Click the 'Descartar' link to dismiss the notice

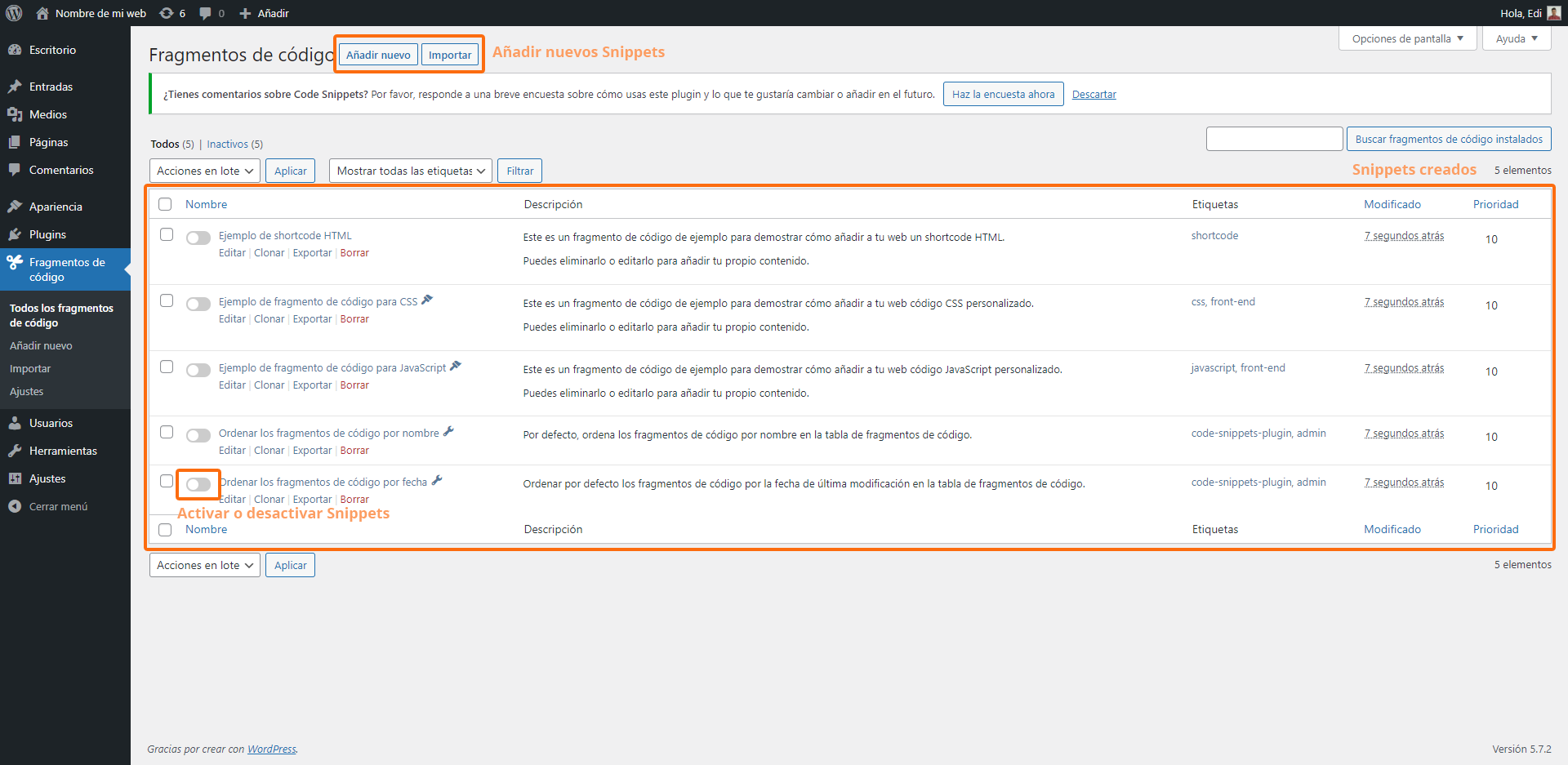(x=1094, y=93)
